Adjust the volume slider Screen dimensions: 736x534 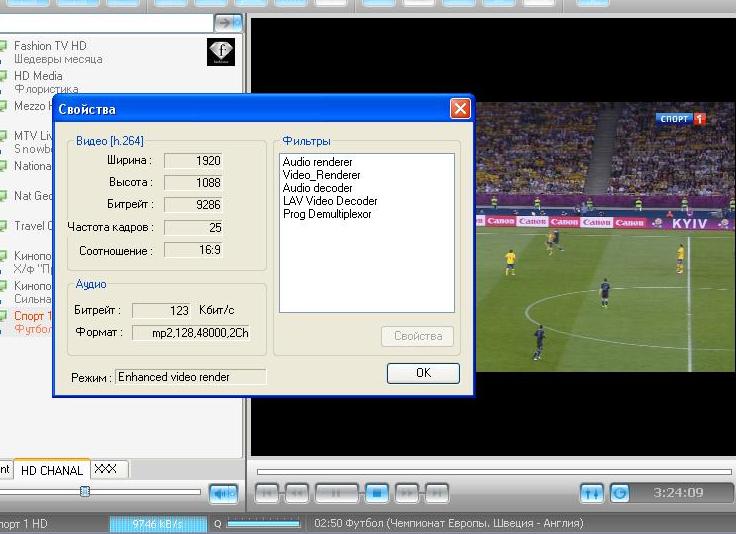coord(85,491)
